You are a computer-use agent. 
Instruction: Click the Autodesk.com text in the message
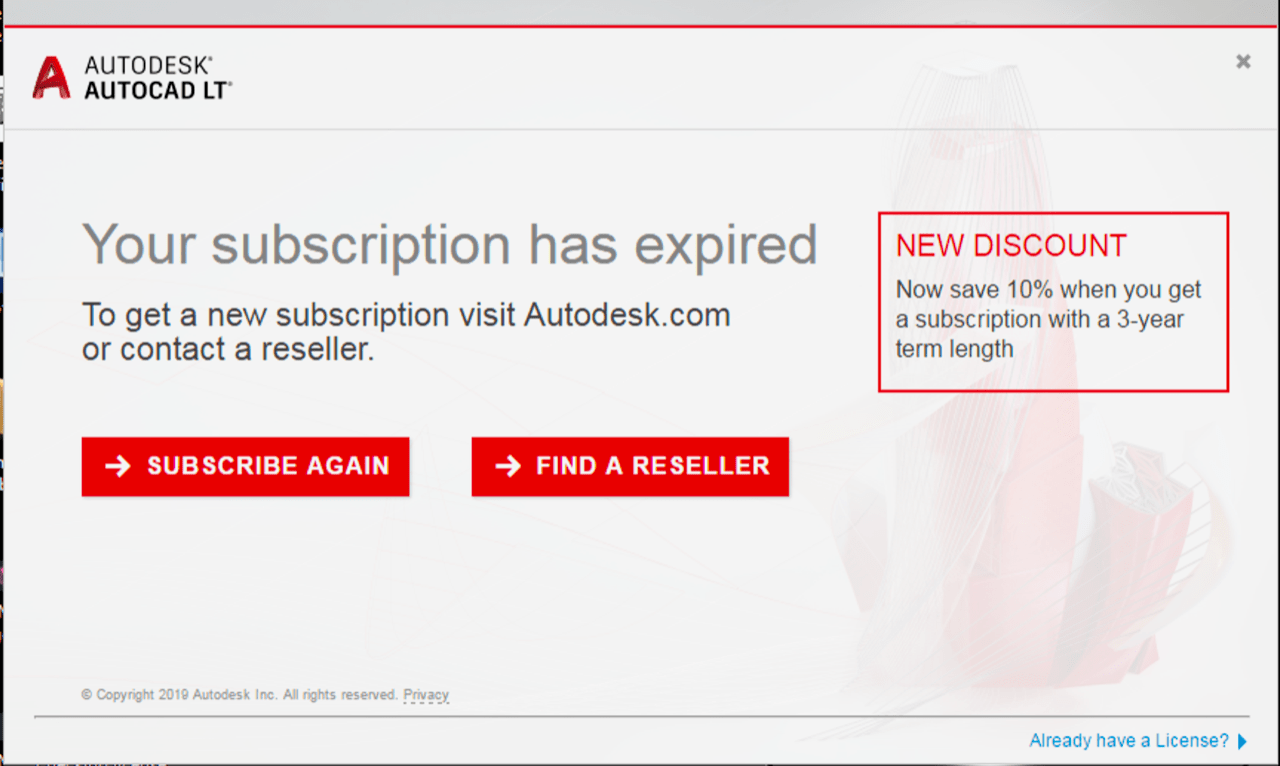(x=627, y=315)
